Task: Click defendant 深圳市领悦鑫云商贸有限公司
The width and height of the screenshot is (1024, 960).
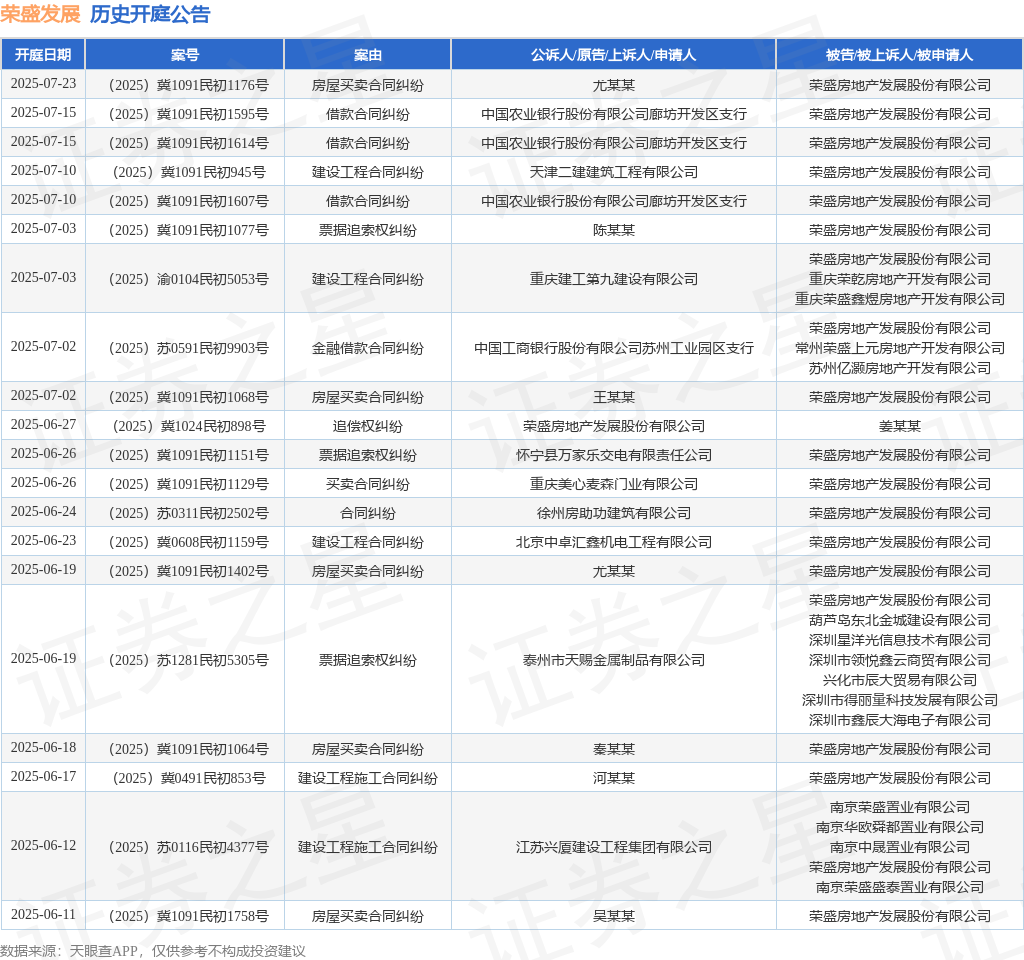Action: pos(899,660)
